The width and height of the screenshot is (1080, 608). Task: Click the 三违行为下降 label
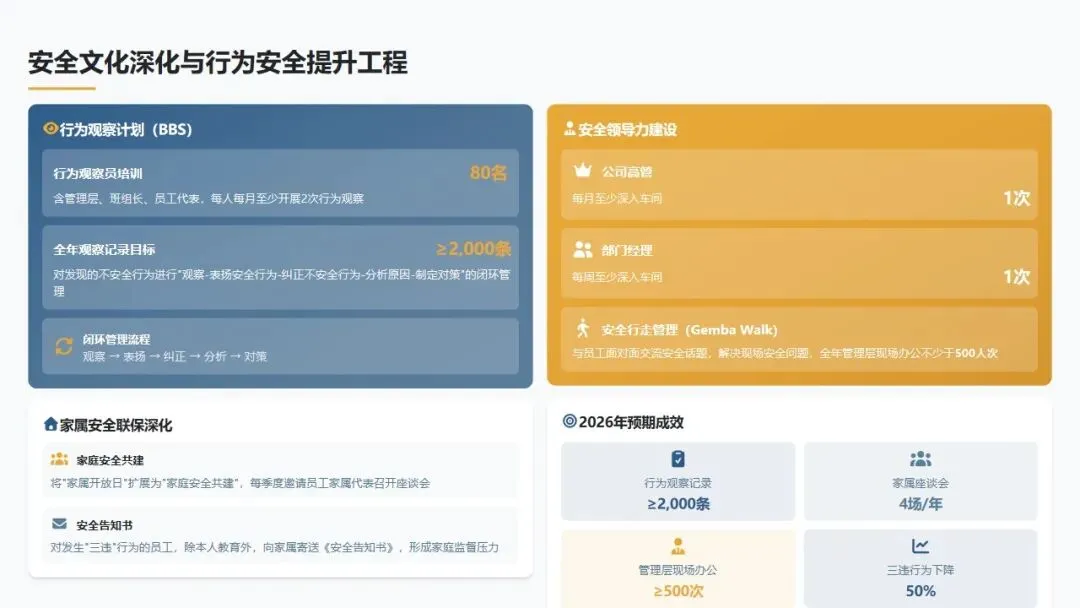tap(920, 570)
